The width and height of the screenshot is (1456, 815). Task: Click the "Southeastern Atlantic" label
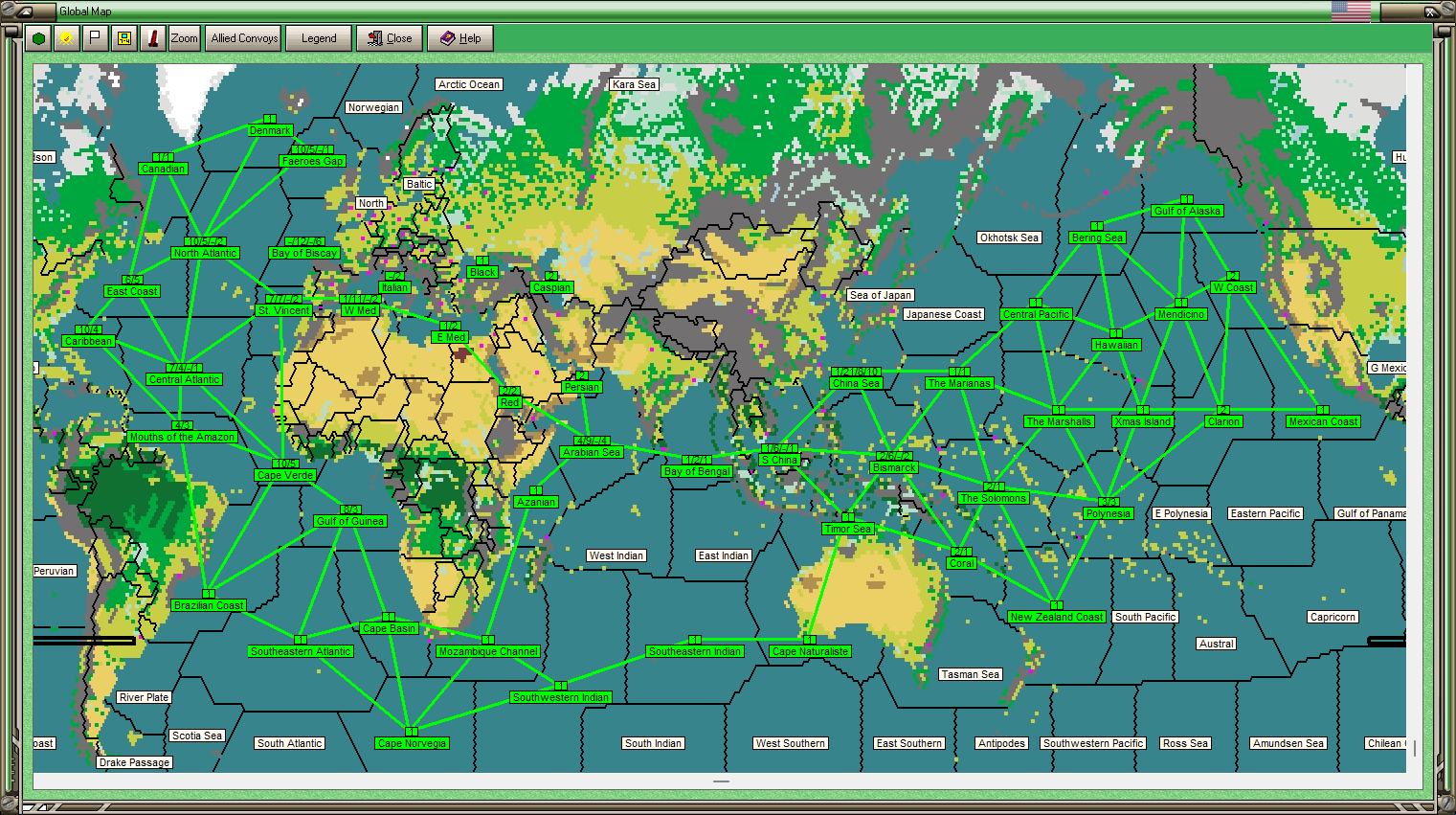tap(301, 651)
